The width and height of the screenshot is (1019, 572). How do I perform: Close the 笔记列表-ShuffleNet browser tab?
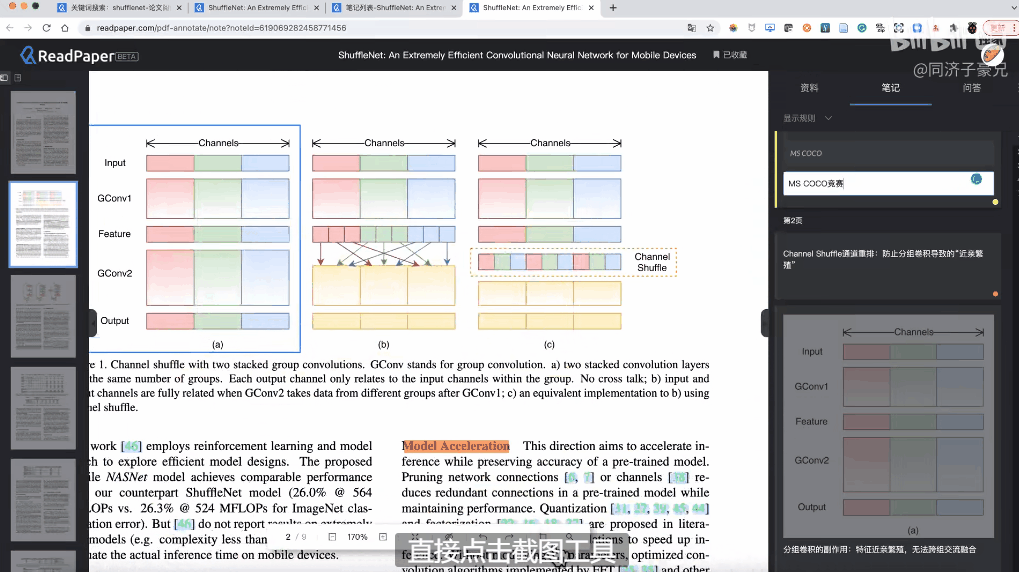[454, 8]
